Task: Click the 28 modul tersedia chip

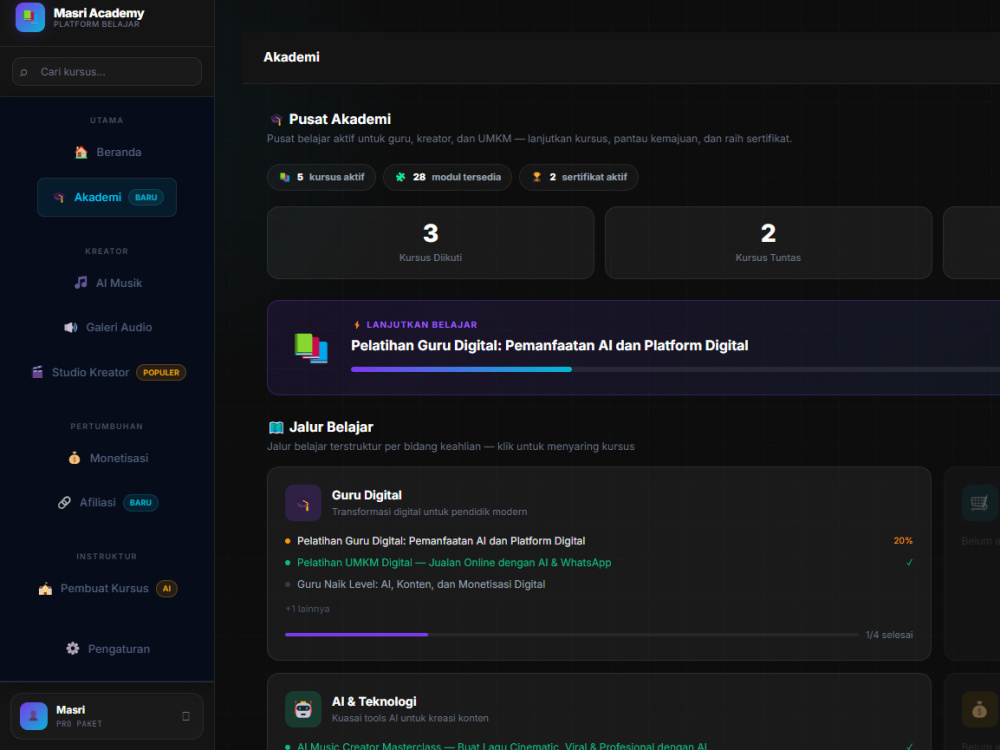Action: 448,177
